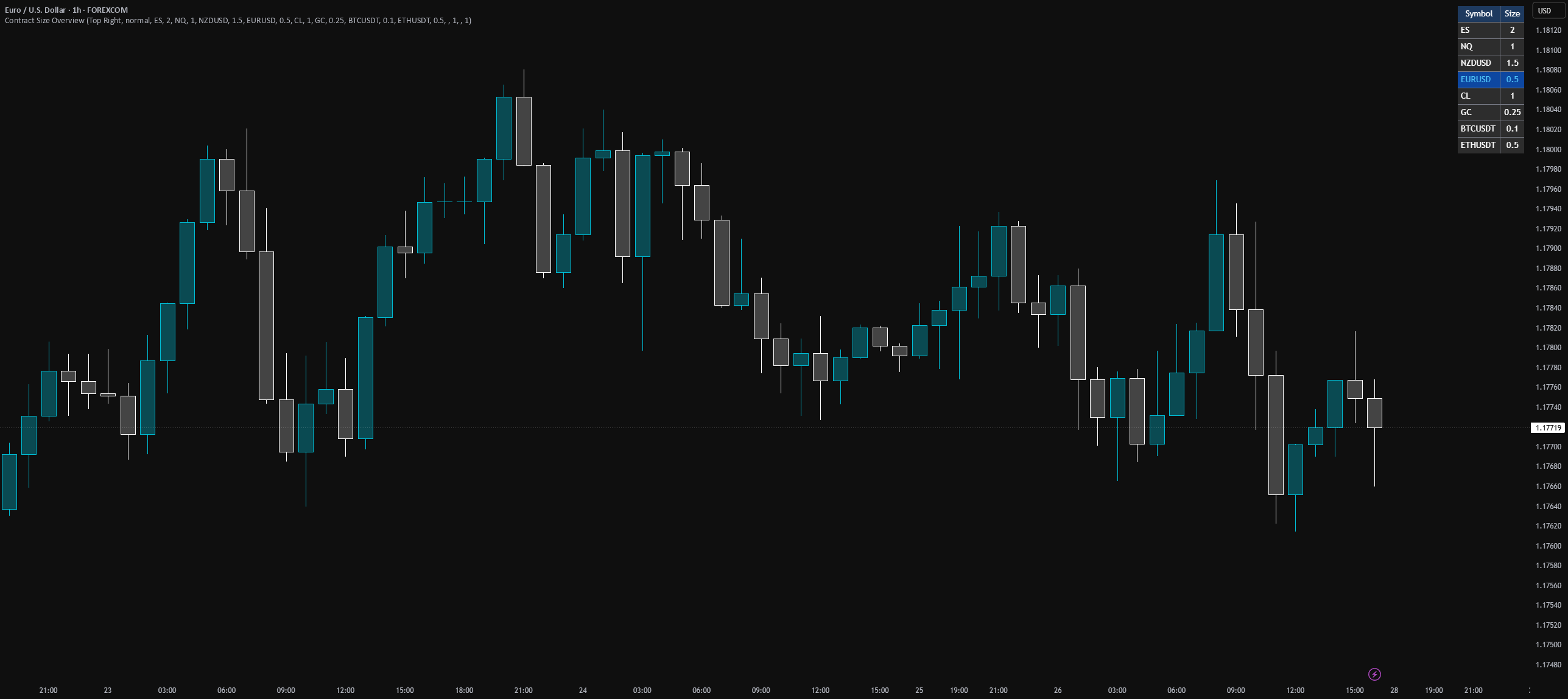The image size is (1568, 699).
Task: Click the 0.1 size value for BTCUSDT
Action: [x=1512, y=128]
